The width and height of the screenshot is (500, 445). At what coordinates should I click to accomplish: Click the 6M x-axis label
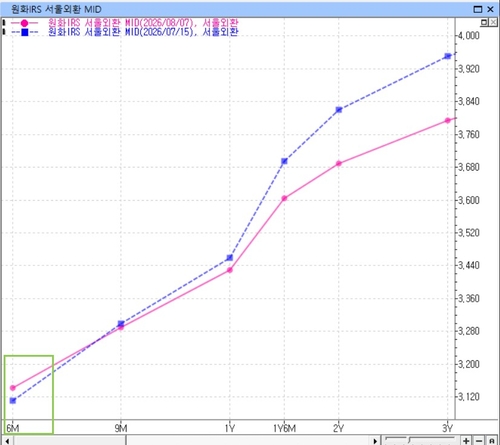coord(12,428)
